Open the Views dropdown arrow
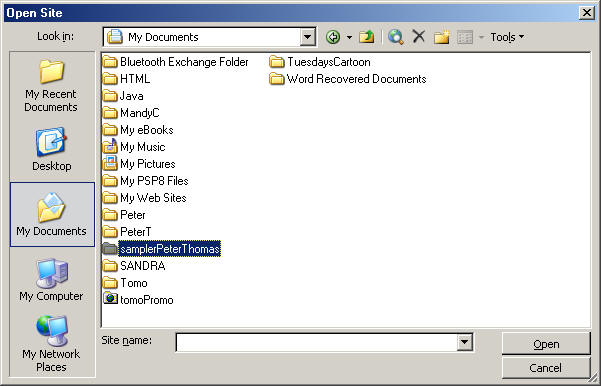601x386 pixels. pyautogui.click(x=481, y=37)
